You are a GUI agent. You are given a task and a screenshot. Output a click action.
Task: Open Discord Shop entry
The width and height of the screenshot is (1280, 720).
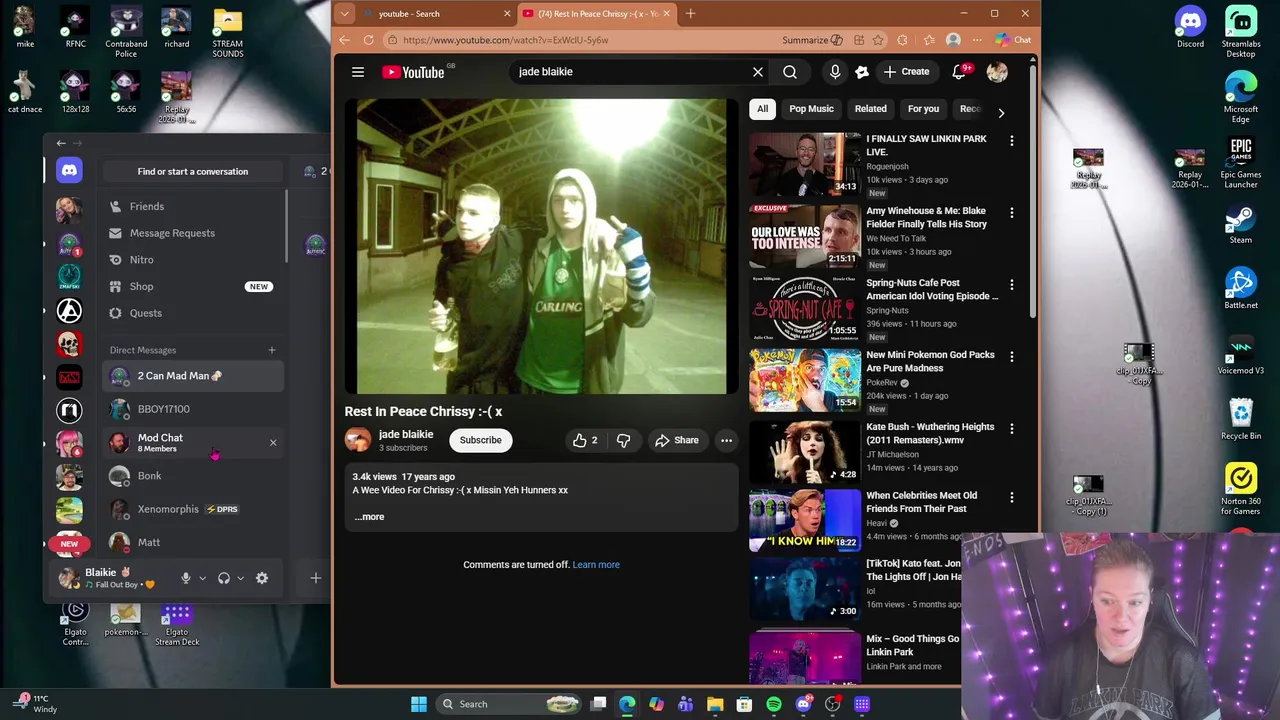[193, 287]
